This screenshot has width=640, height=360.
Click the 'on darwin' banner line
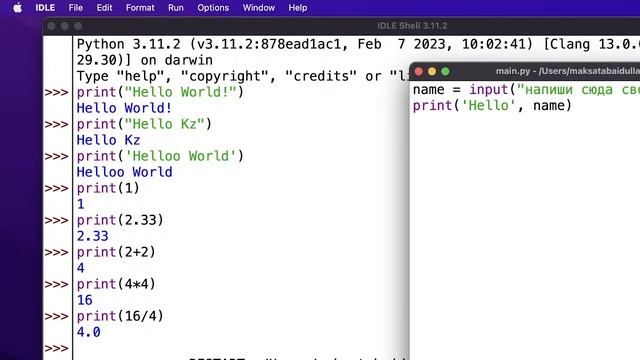[144, 60]
